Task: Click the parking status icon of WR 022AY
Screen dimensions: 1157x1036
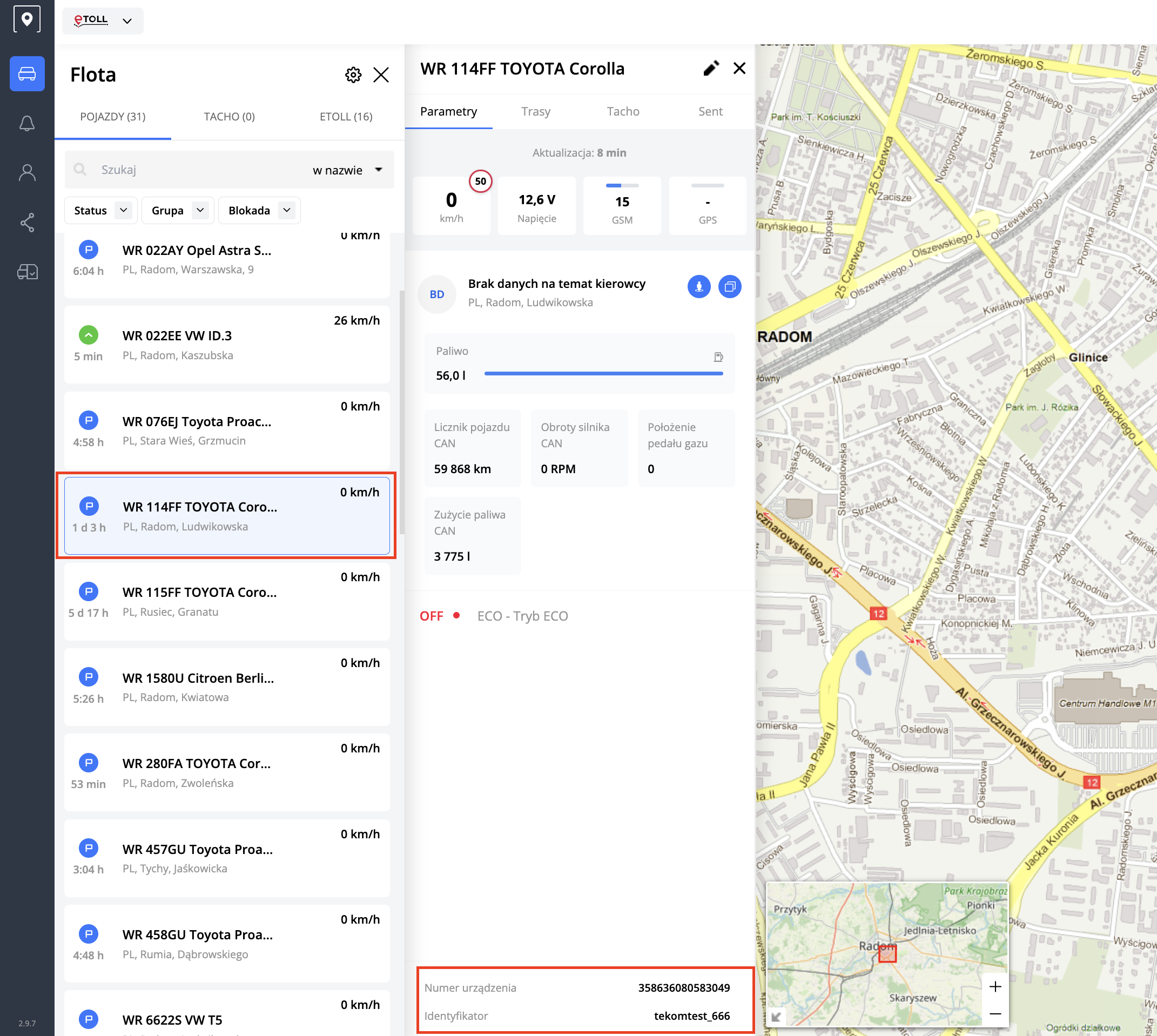Action: [x=88, y=250]
